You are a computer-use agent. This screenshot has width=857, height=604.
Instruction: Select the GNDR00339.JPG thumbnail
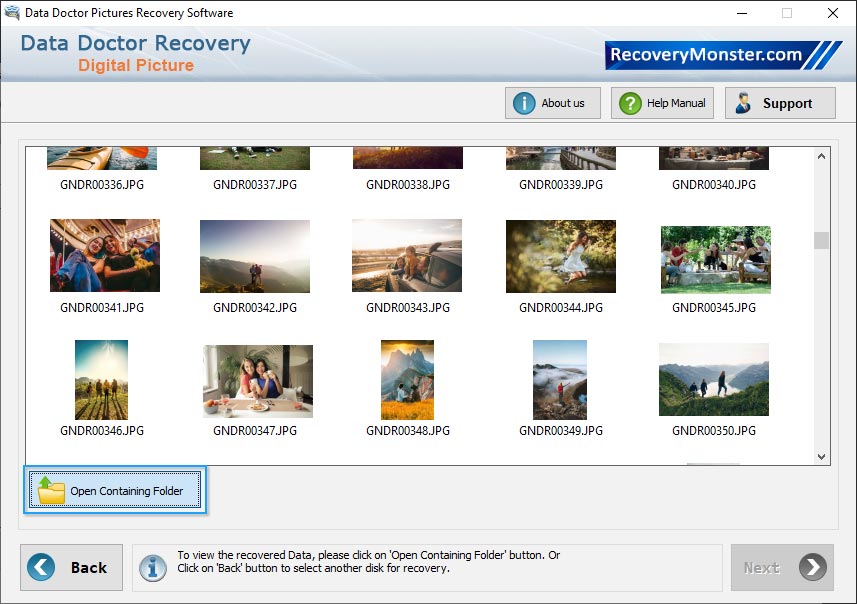(x=560, y=155)
